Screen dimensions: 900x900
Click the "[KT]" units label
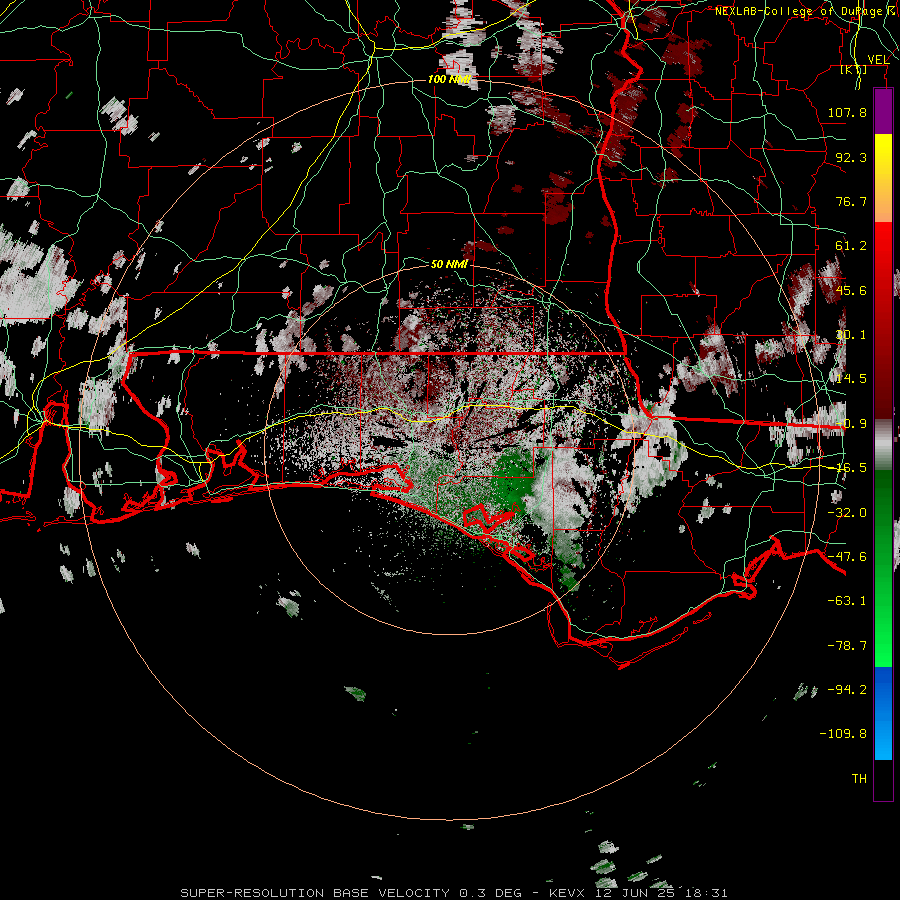854,69
